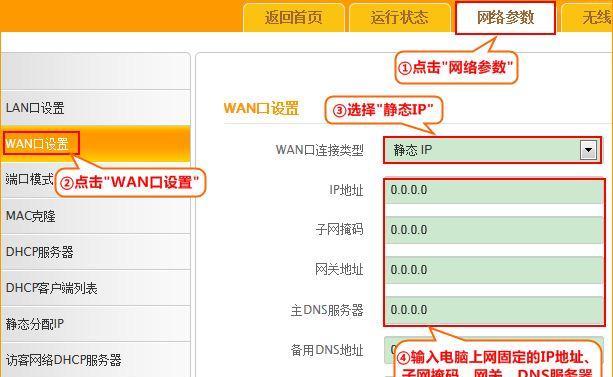Select the 网络参数 tab
This screenshot has width=613, height=377.
click(505, 18)
